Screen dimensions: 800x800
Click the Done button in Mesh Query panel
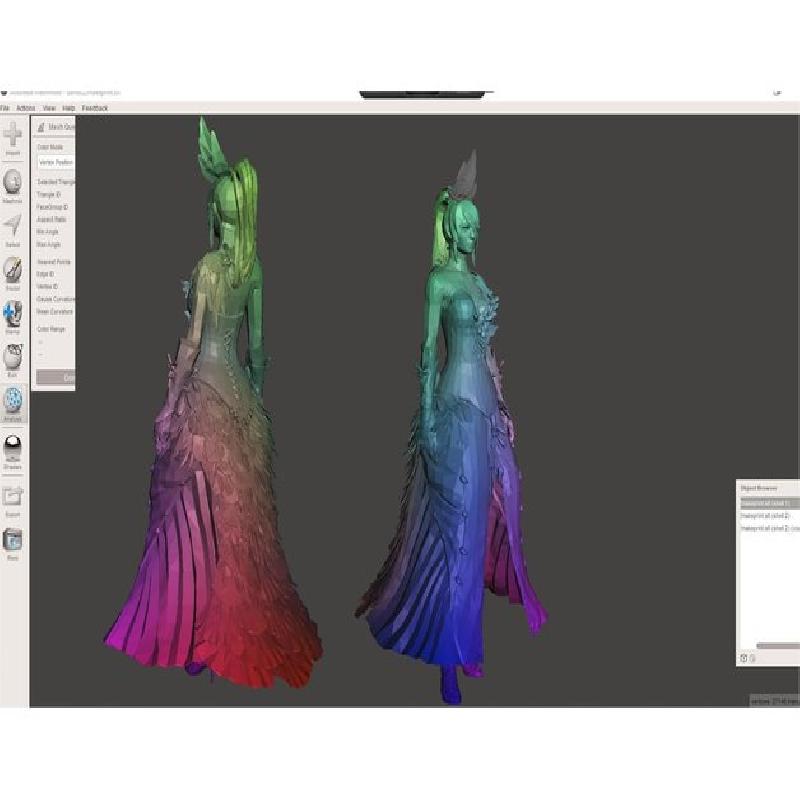pos(56,378)
